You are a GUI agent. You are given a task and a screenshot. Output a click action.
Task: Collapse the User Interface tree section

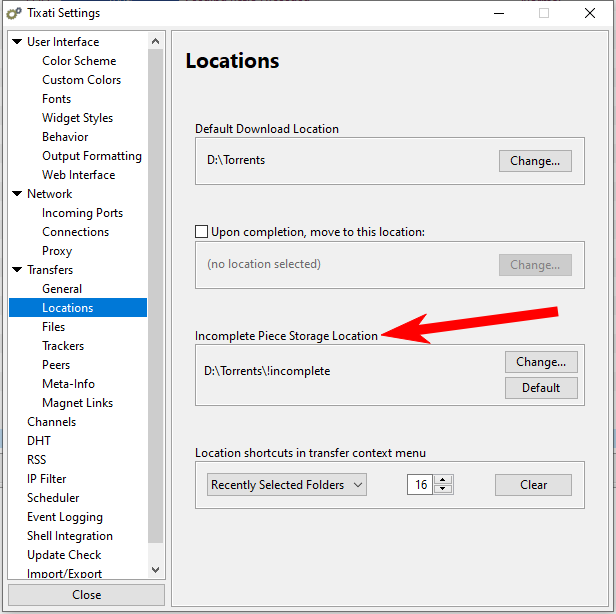[x=17, y=41]
